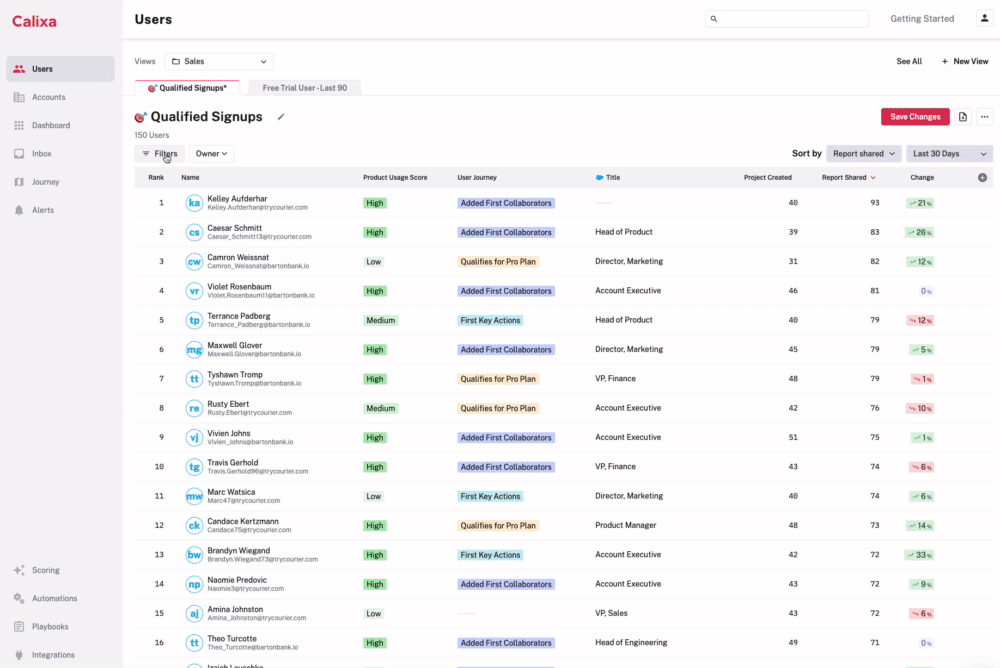Toggle sort on Report Shared column

coord(848,177)
